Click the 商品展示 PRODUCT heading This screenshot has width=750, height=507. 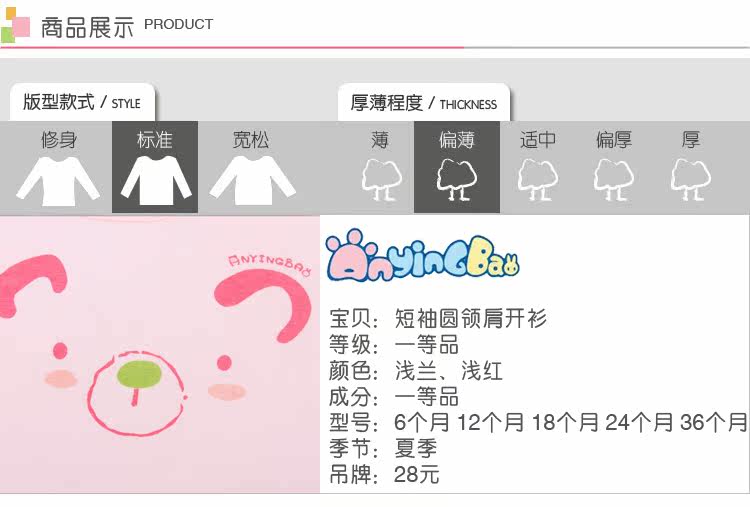(x=127, y=26)
